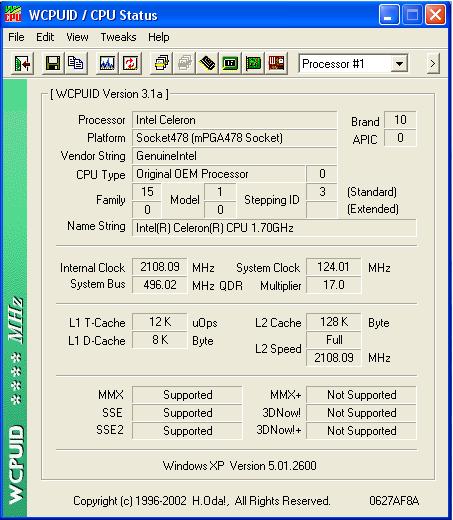Image resolution: width=453 pixels, height=520 pixels.
Task: Click the SSE2 Supported field
Action: 187,431
